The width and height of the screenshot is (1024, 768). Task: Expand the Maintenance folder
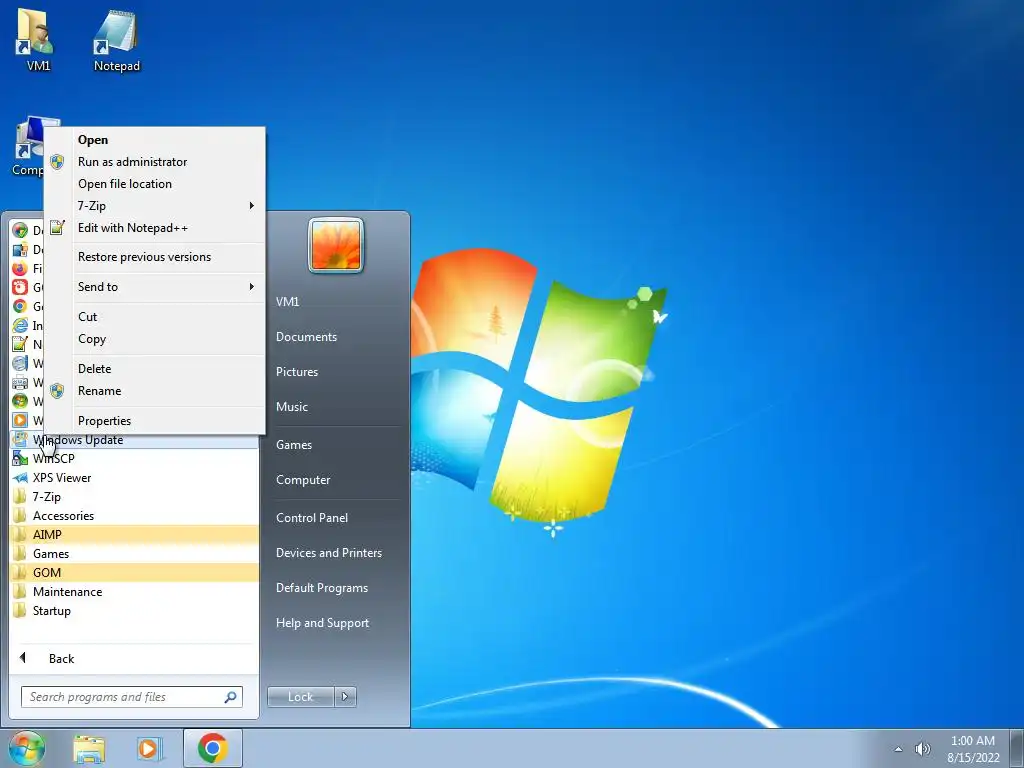click(135, 592)
